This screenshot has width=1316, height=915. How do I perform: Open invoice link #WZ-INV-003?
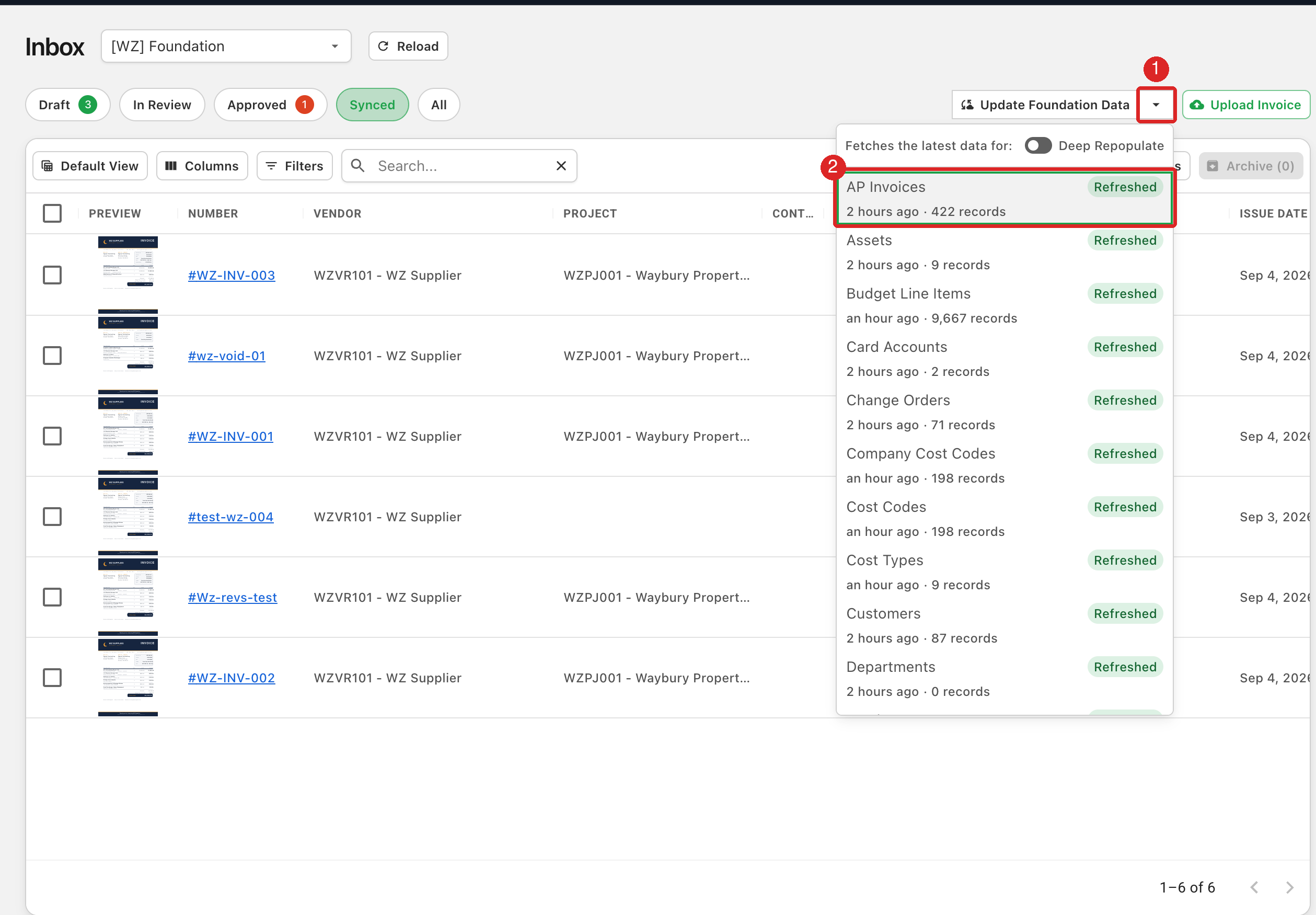(x=232, y=275)
